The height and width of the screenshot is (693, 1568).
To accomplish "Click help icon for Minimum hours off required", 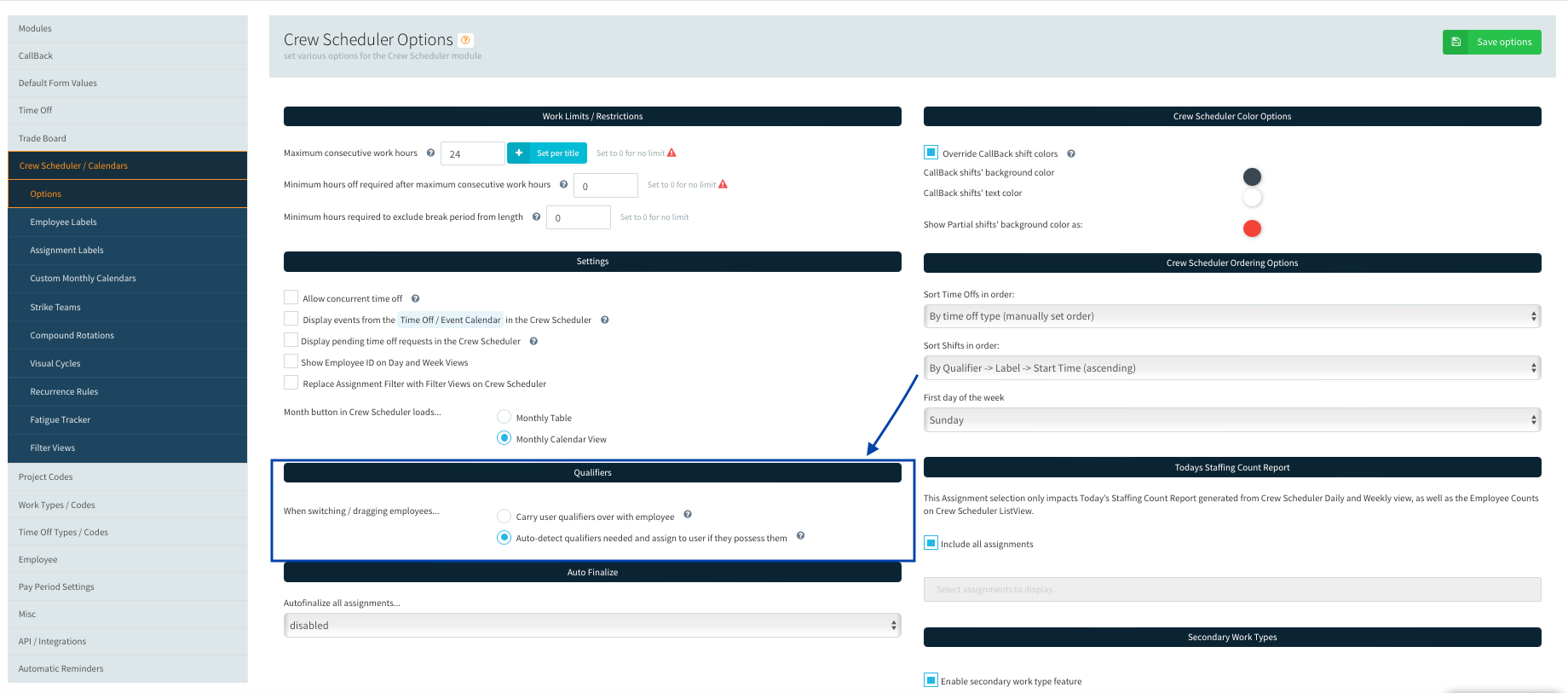I will click(x=563, y=184).
